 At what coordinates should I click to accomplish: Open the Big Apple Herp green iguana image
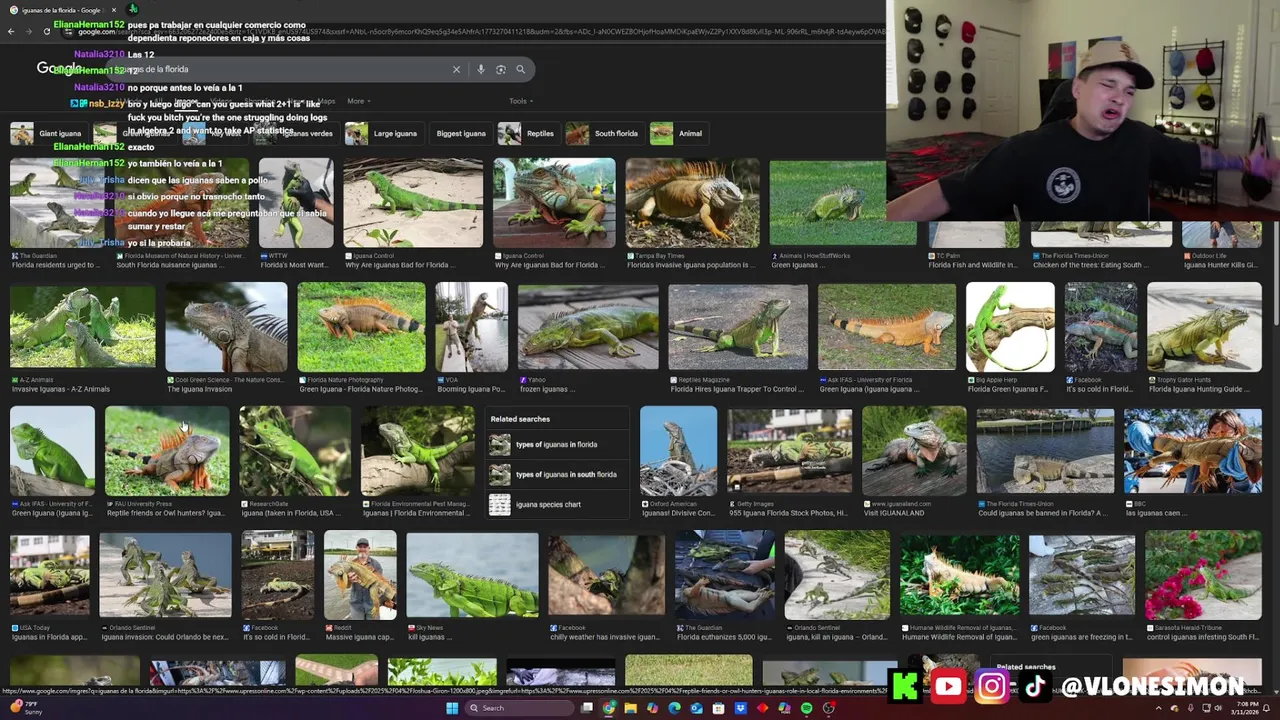1010,327
